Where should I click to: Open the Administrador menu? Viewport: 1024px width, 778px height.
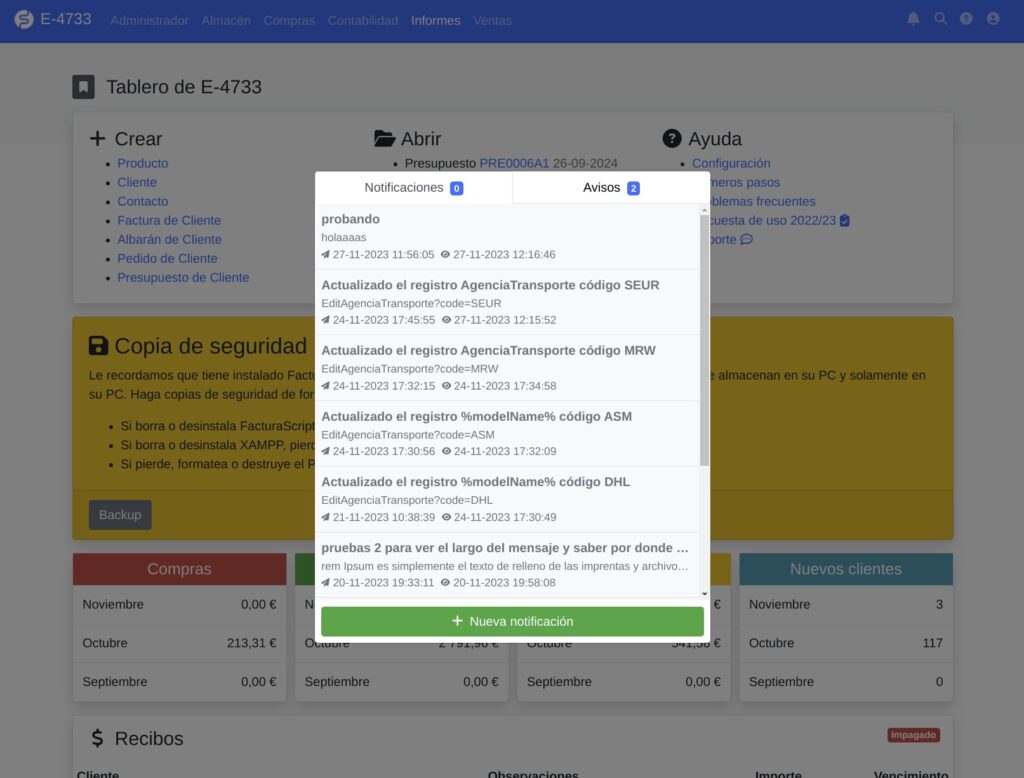point(149,20)
